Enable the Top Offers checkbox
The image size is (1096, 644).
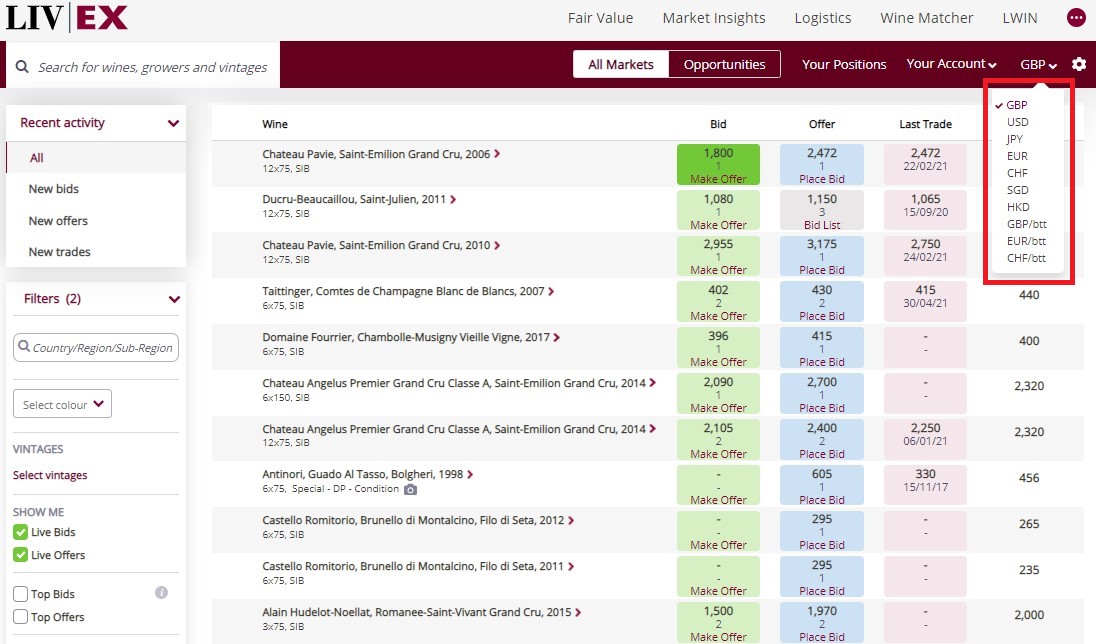click(20, 617)
